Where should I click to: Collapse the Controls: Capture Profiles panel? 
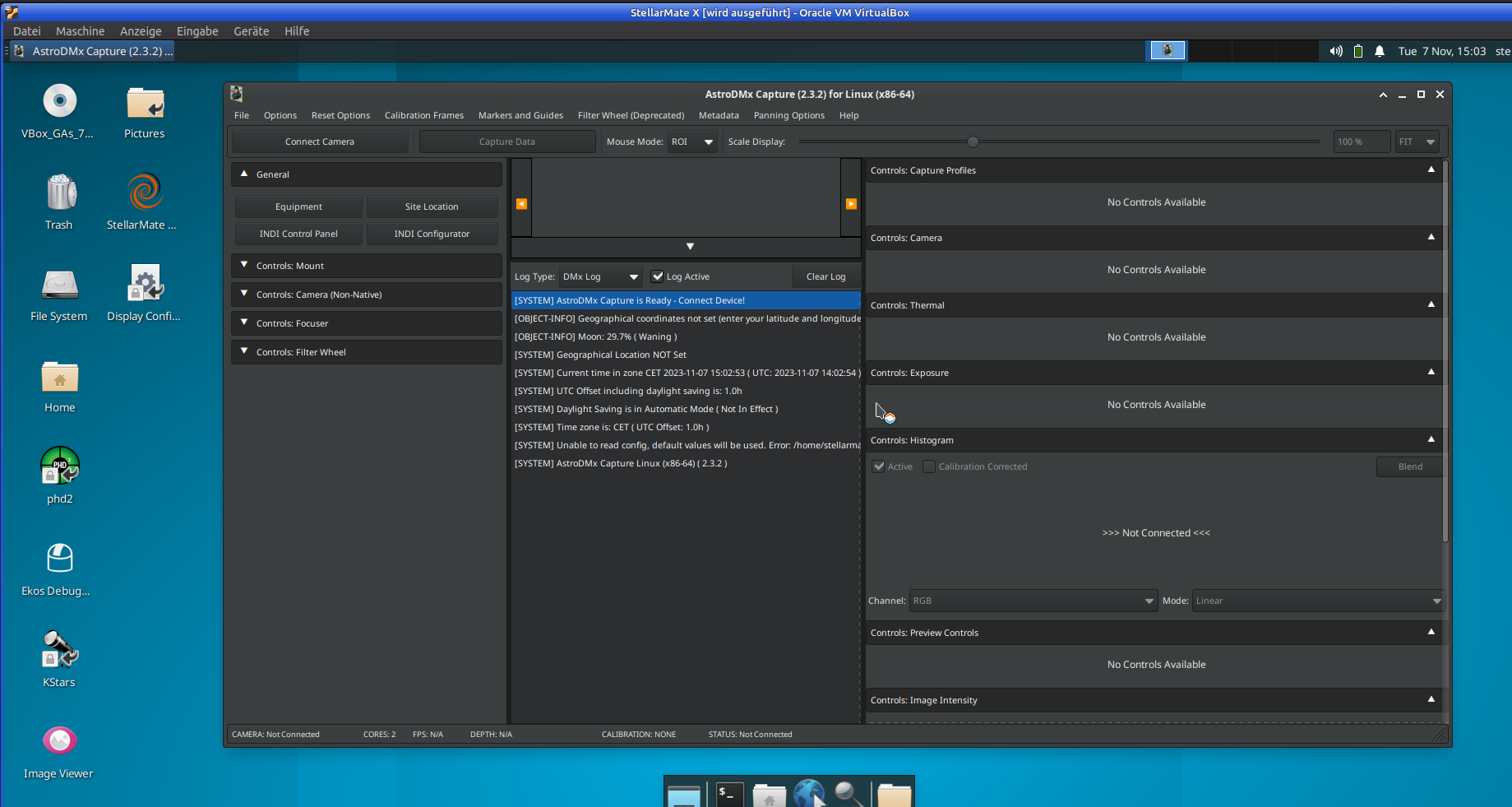pos(1431,169)
